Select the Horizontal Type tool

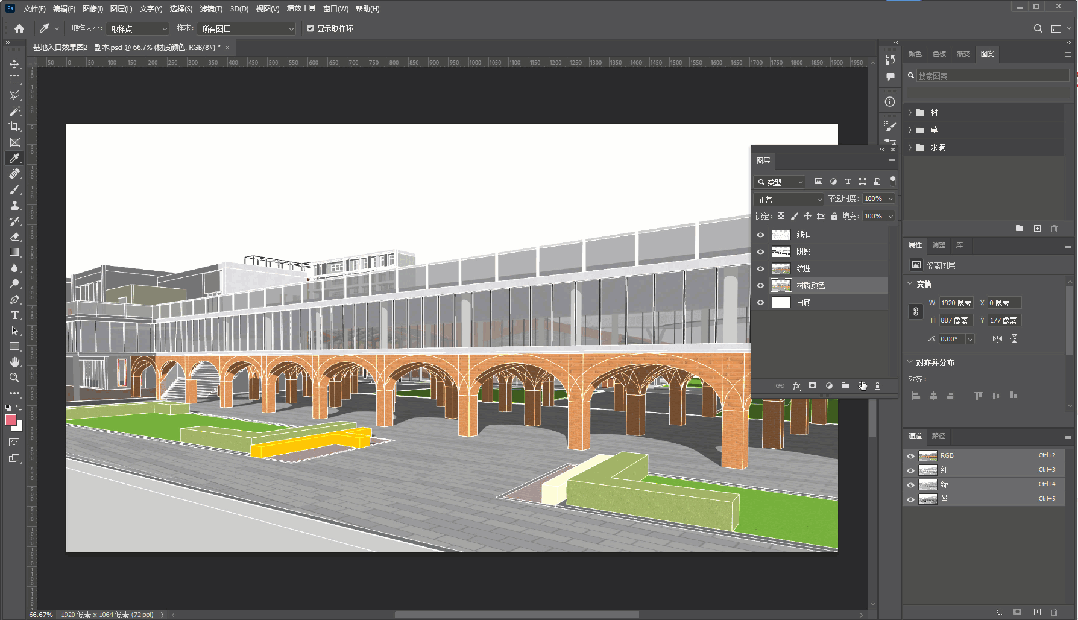coord(15,315)
